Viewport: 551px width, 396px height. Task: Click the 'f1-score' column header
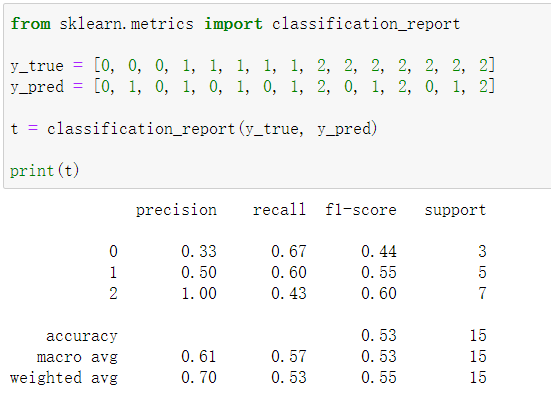click(x=361, y=210)
